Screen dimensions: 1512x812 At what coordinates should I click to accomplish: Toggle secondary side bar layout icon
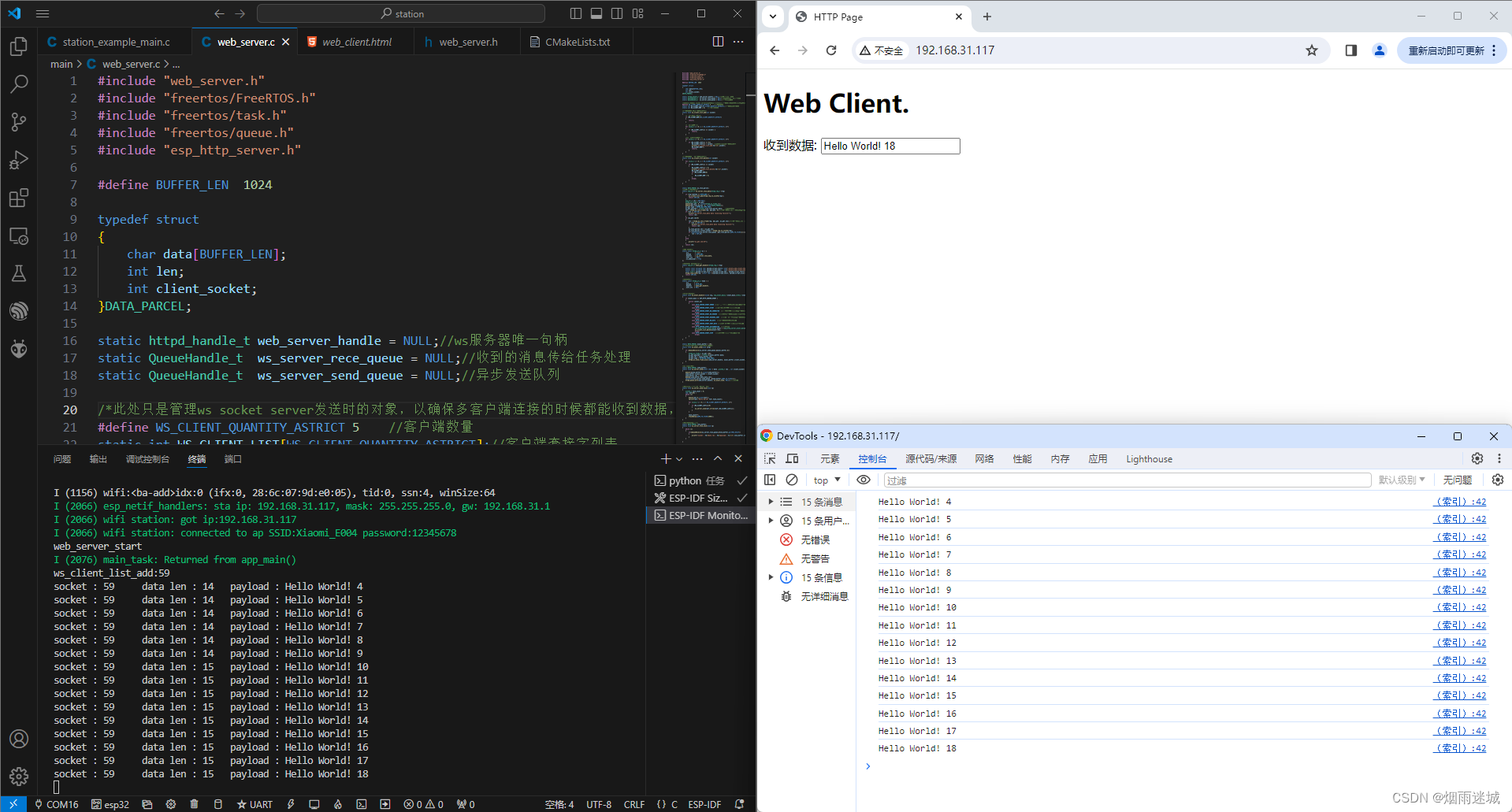617,13
